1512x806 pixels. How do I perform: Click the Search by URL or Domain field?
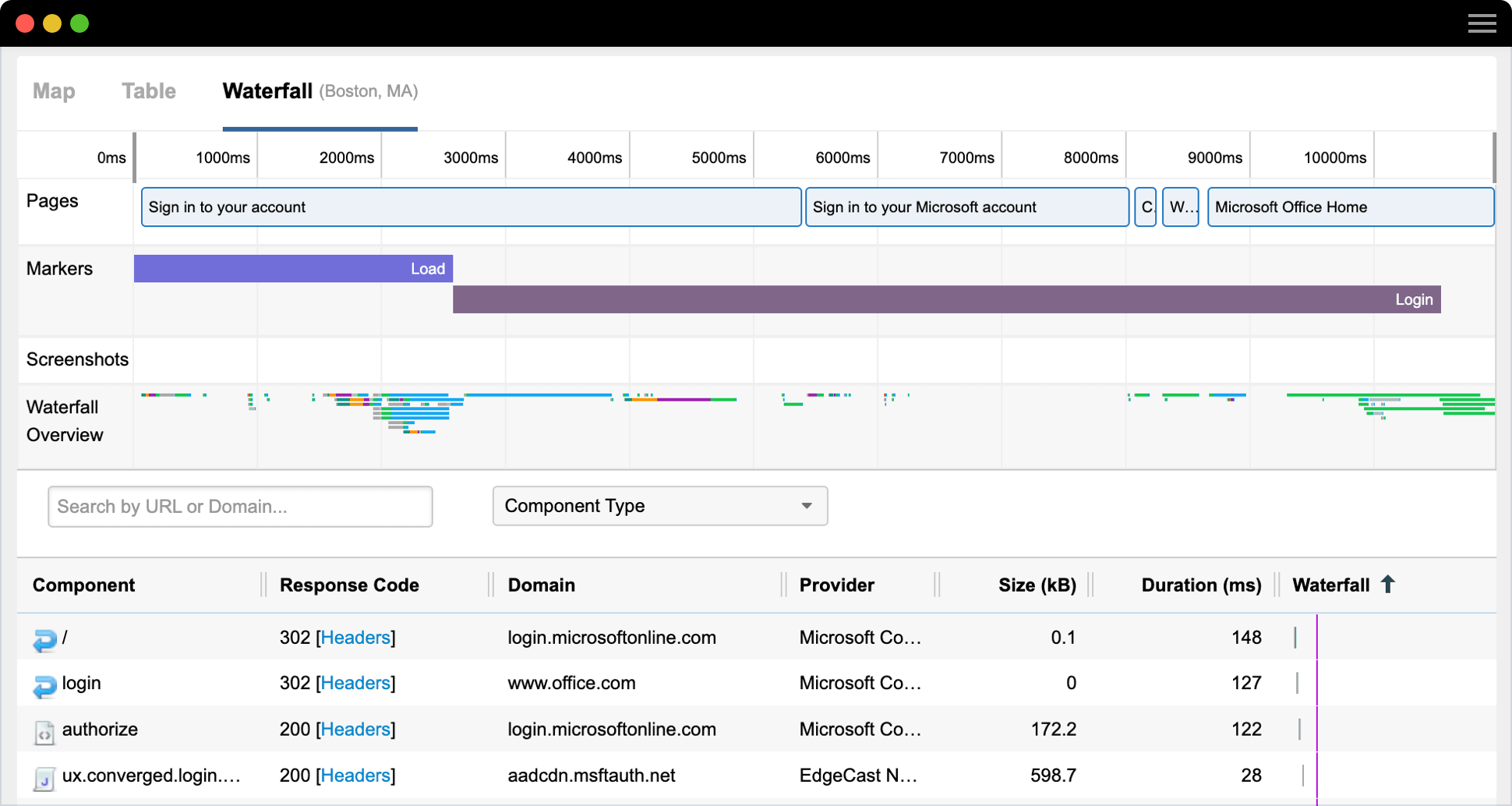tap(240, 507)
